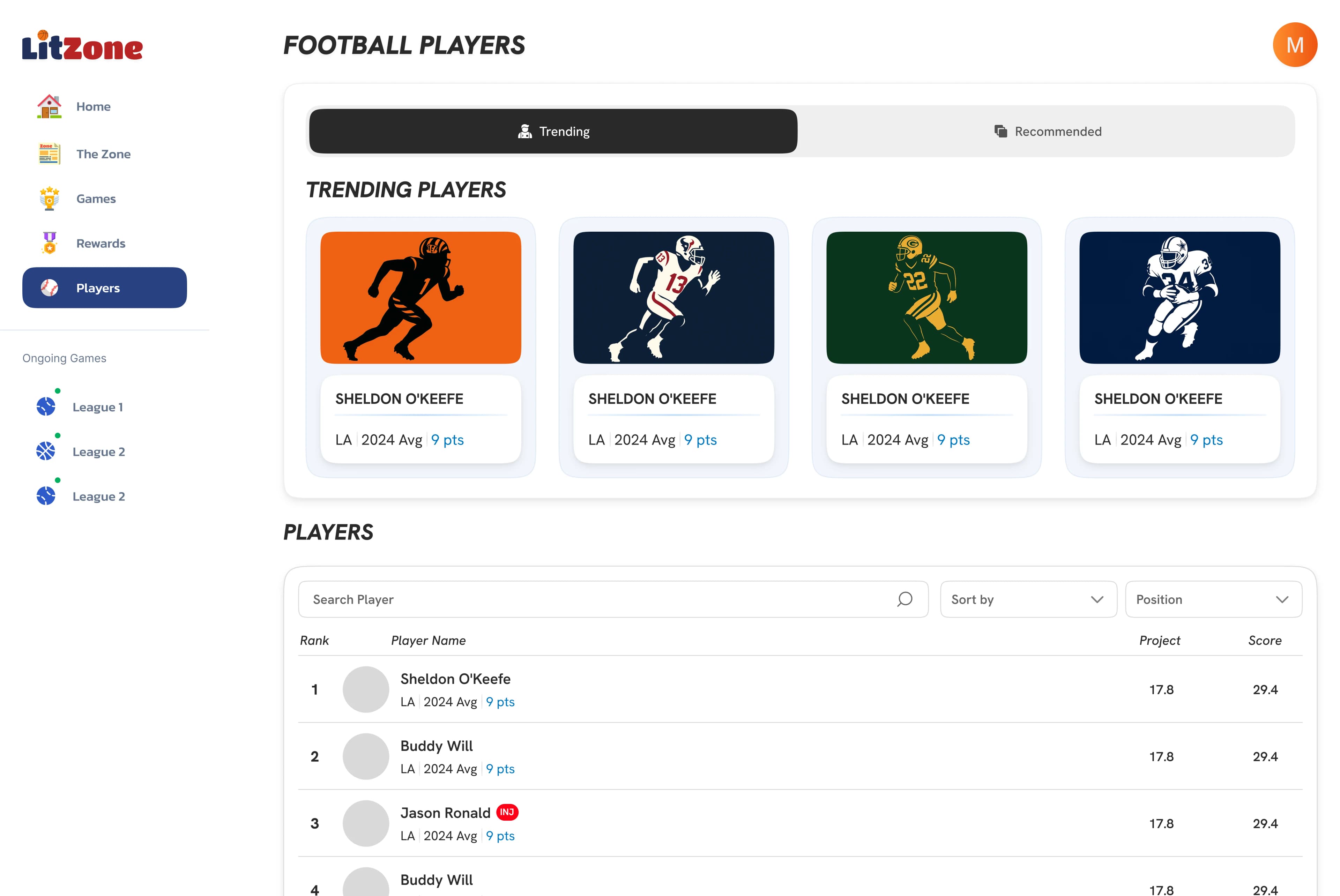
Task: Open the Games section
Action: [x=105, y=198]
